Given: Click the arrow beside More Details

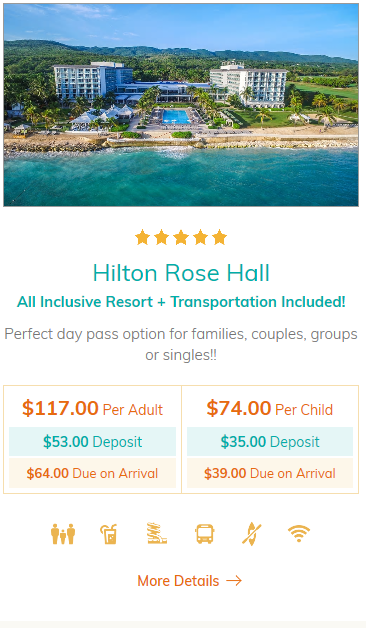Looking at the screenshot, I should (x=234, y=581).
